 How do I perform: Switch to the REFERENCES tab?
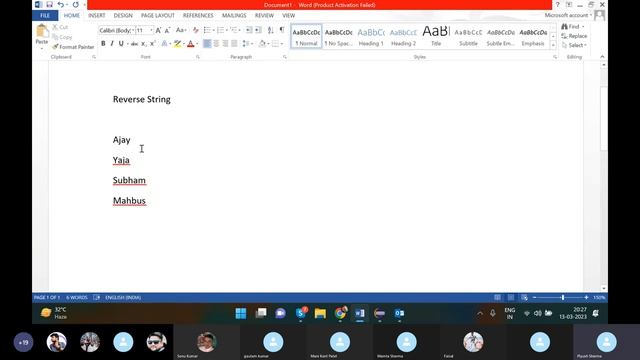coord(198,15)
